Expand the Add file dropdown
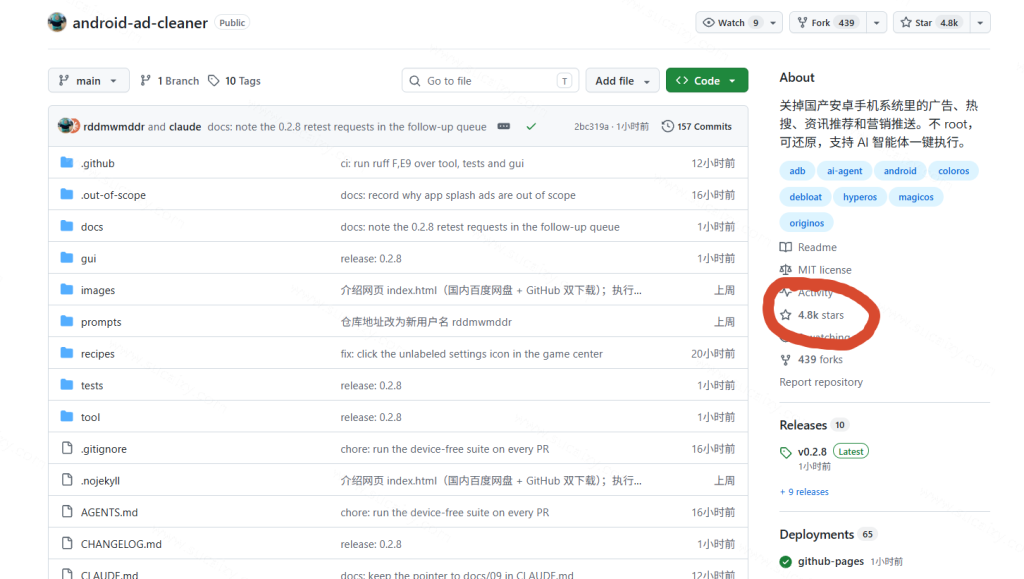1024x579 pixels. click(622, 81)
